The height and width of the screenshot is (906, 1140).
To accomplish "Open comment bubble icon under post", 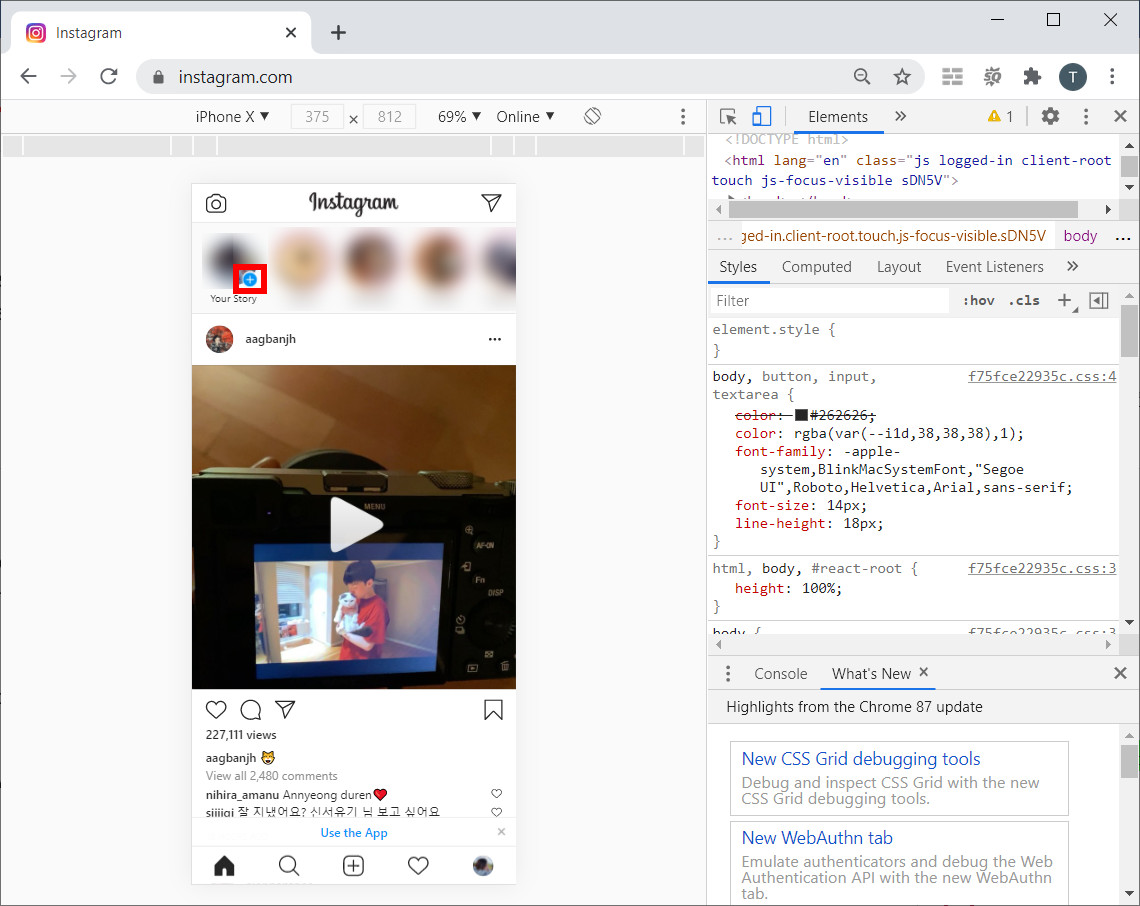I will coord(251,710).
